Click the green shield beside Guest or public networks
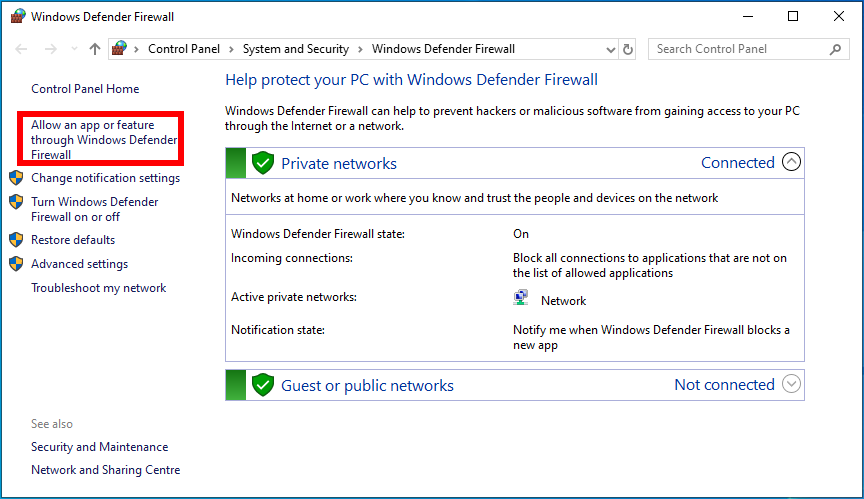864x499 pixels. (263, 385)
